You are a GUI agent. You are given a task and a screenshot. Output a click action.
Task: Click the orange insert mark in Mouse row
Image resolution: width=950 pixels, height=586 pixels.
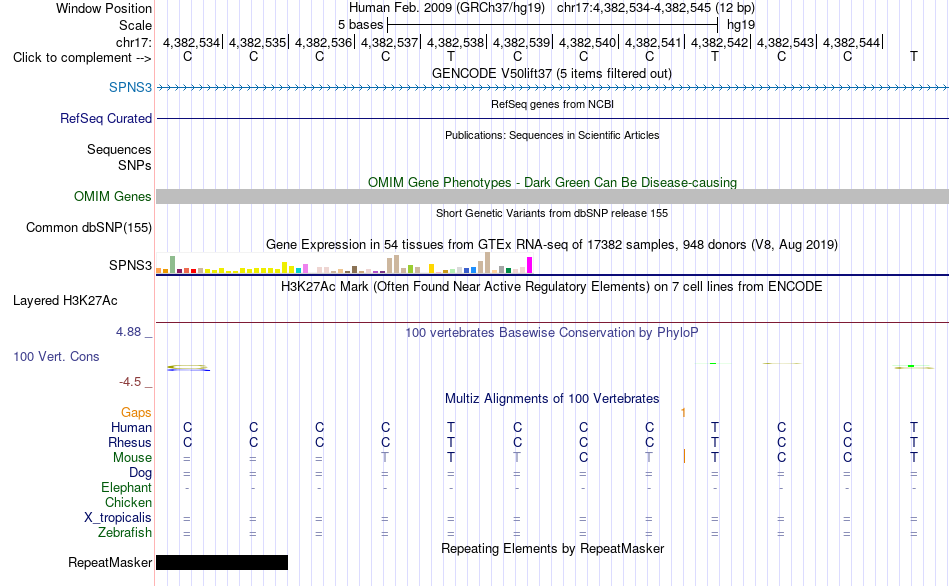pyautogui.click(x=684, y=456)
